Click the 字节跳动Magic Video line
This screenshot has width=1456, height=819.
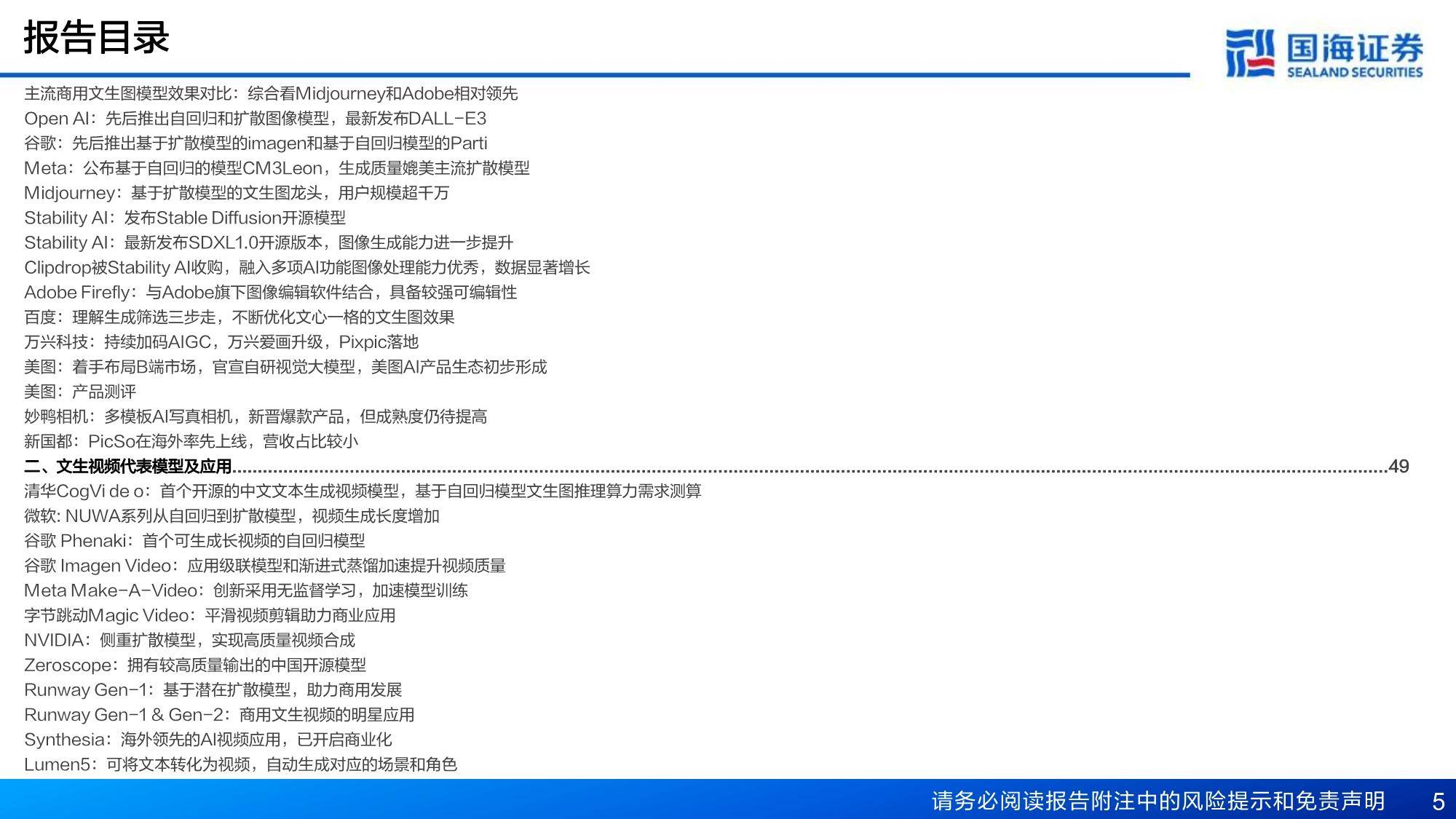(x=210, y=615)
